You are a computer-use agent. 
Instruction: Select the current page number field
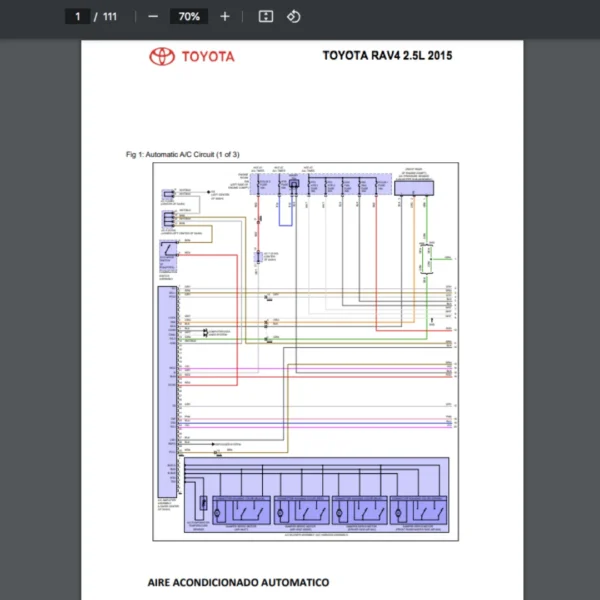pyautogui.click(x=77, y=16)
